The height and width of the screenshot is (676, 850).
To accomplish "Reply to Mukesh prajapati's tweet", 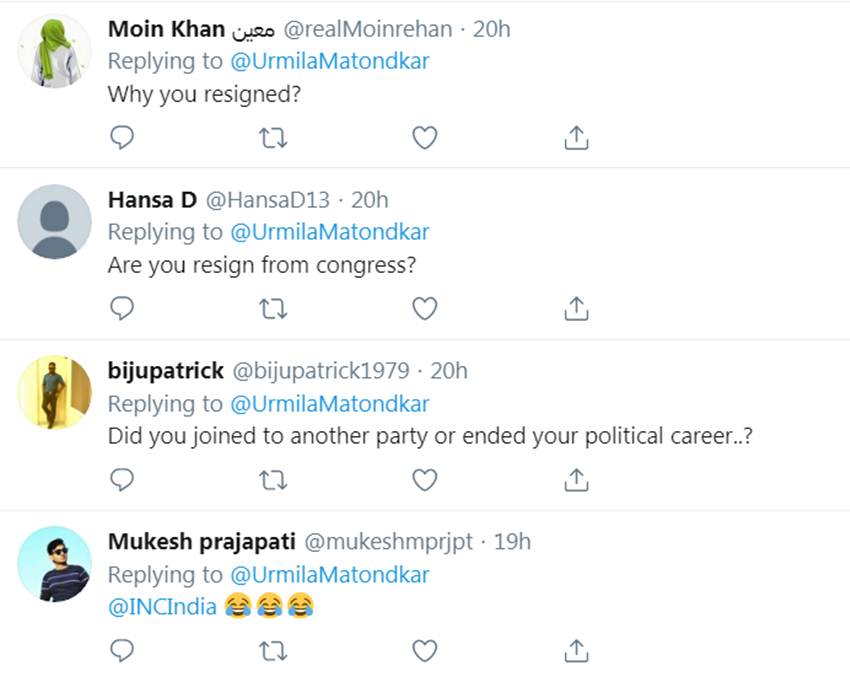I will (x=122, y=651).
